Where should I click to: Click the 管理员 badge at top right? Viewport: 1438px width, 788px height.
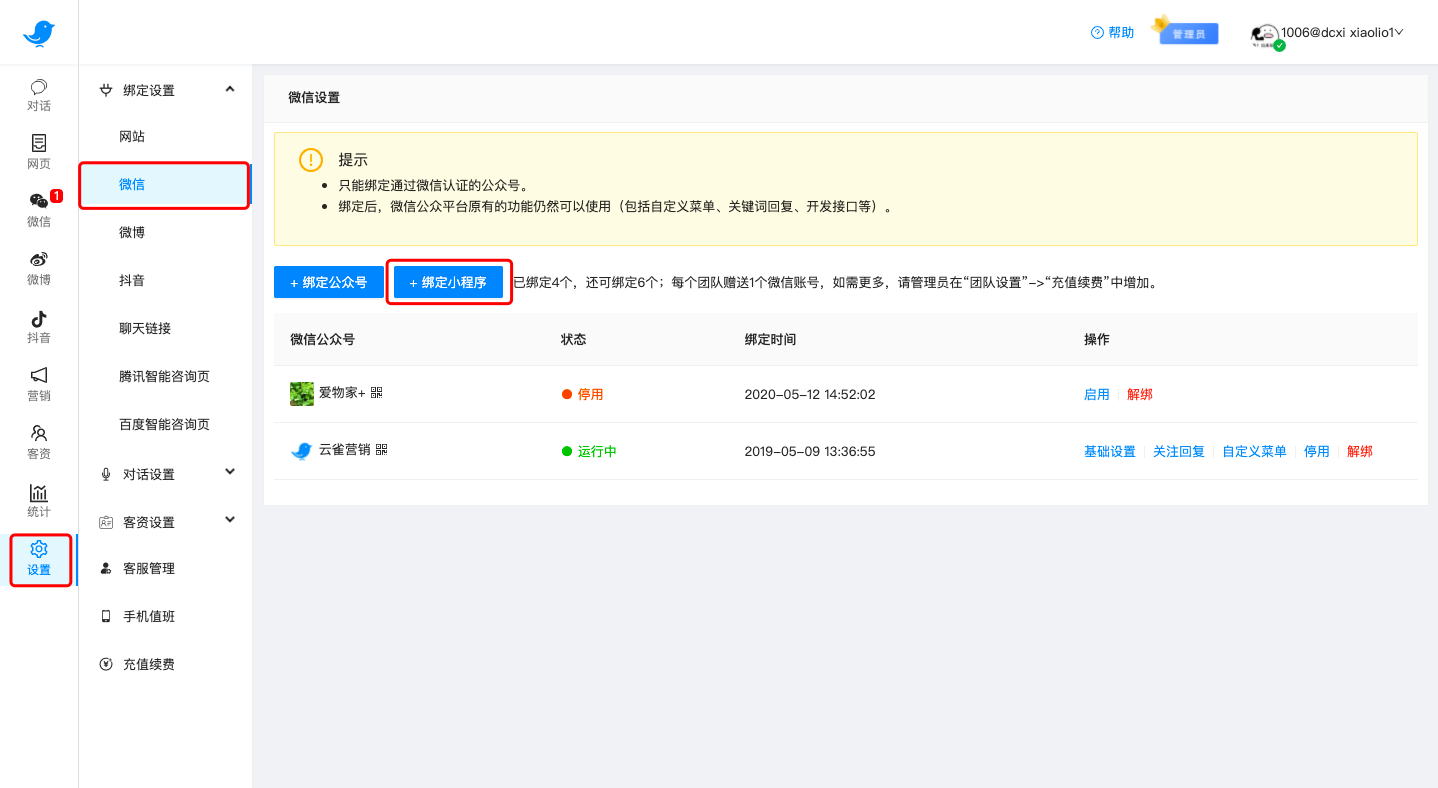coord(1190,33)
